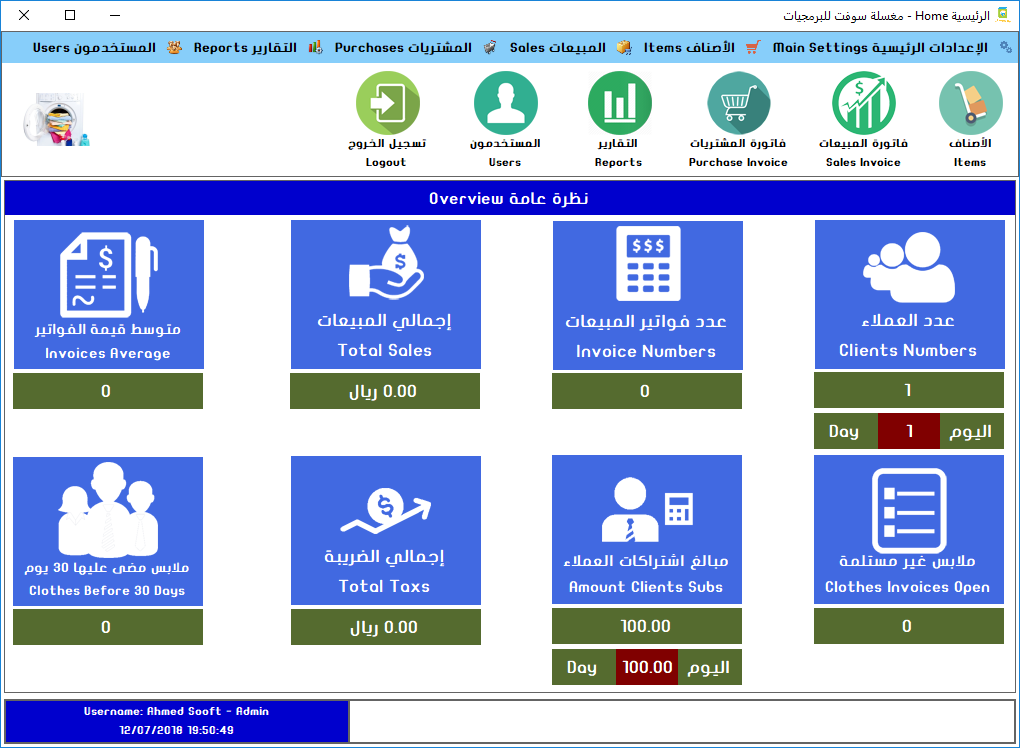
Task: Click the Amount Clients Subs tile
Action: (646, 530)
